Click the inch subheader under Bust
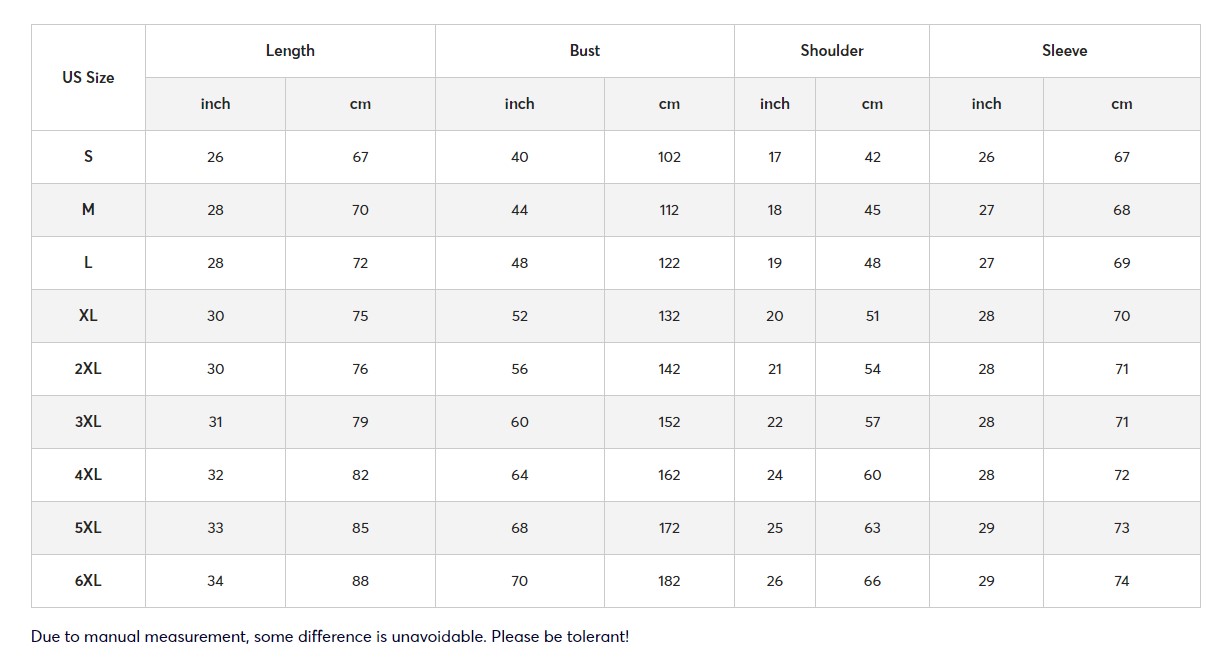This screenshot has width=1220, height=658. click(x=519, y=104)
